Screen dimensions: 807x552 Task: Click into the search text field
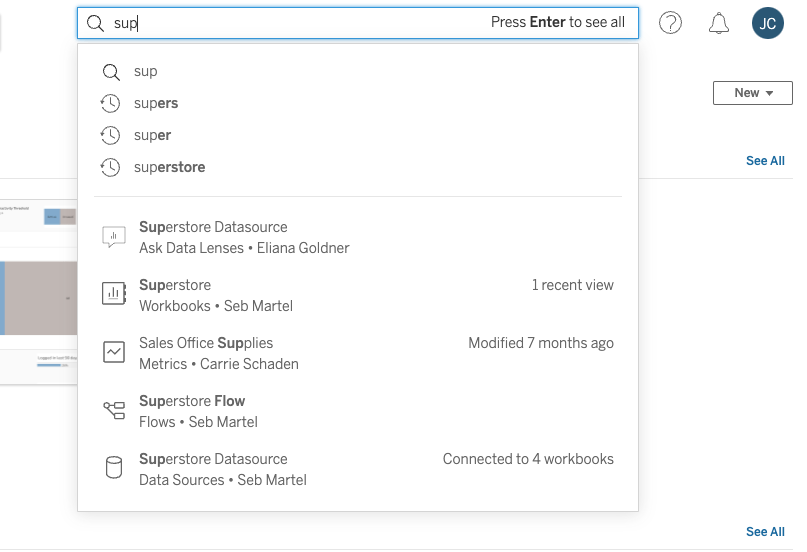click(300, 23)
